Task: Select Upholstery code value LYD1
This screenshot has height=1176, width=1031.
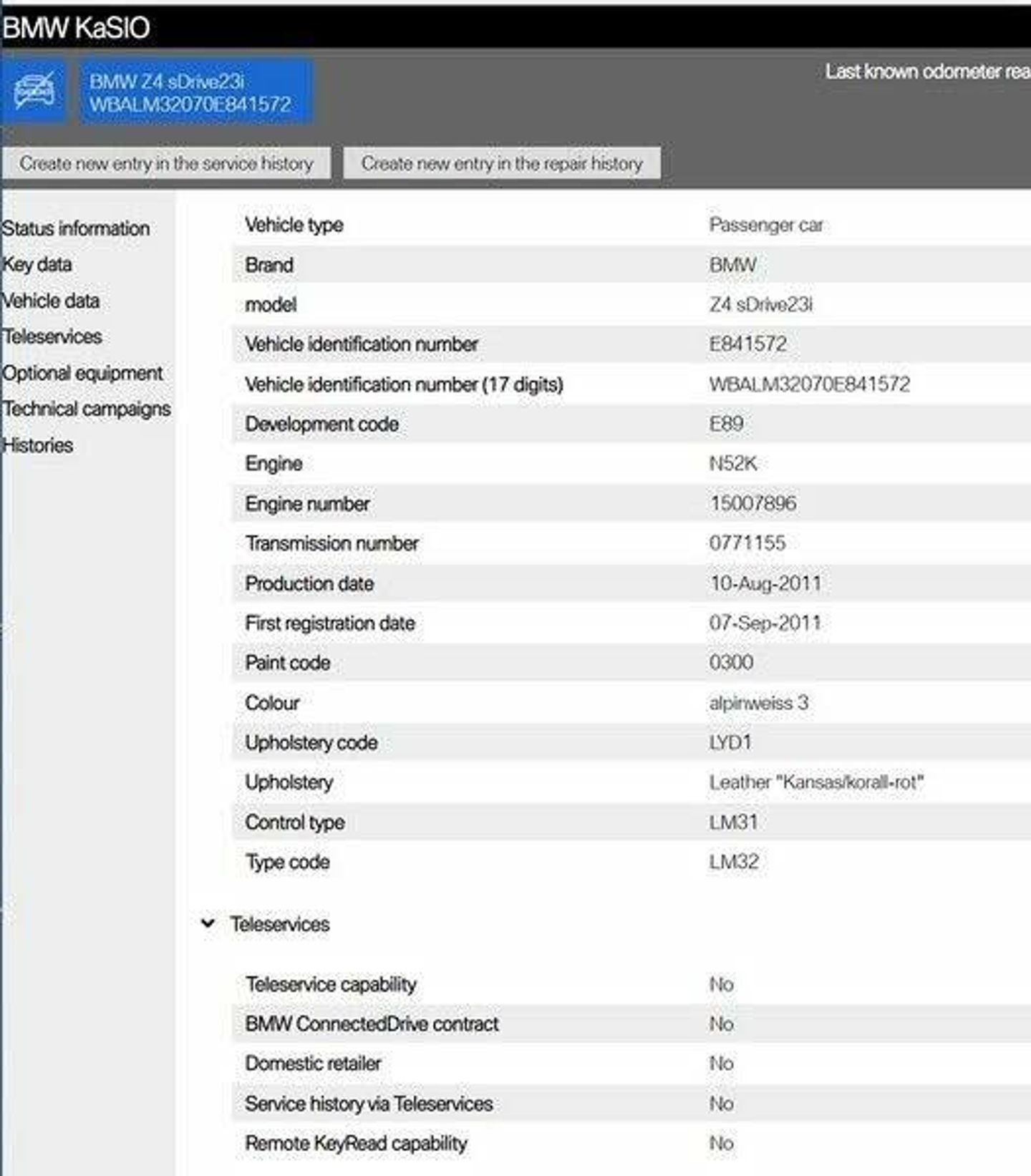Action: point(730,742)
